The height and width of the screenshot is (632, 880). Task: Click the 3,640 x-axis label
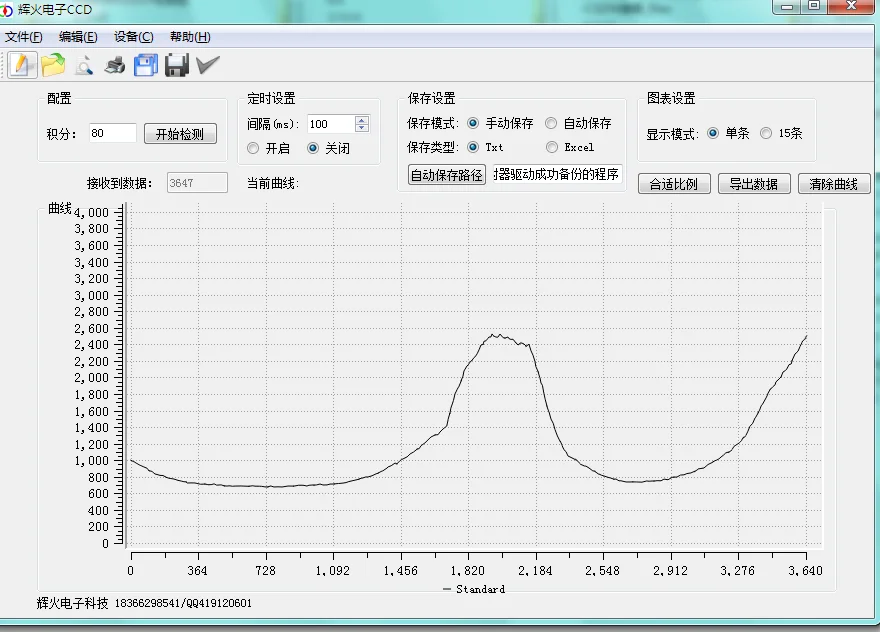click(x=805, y=571)
